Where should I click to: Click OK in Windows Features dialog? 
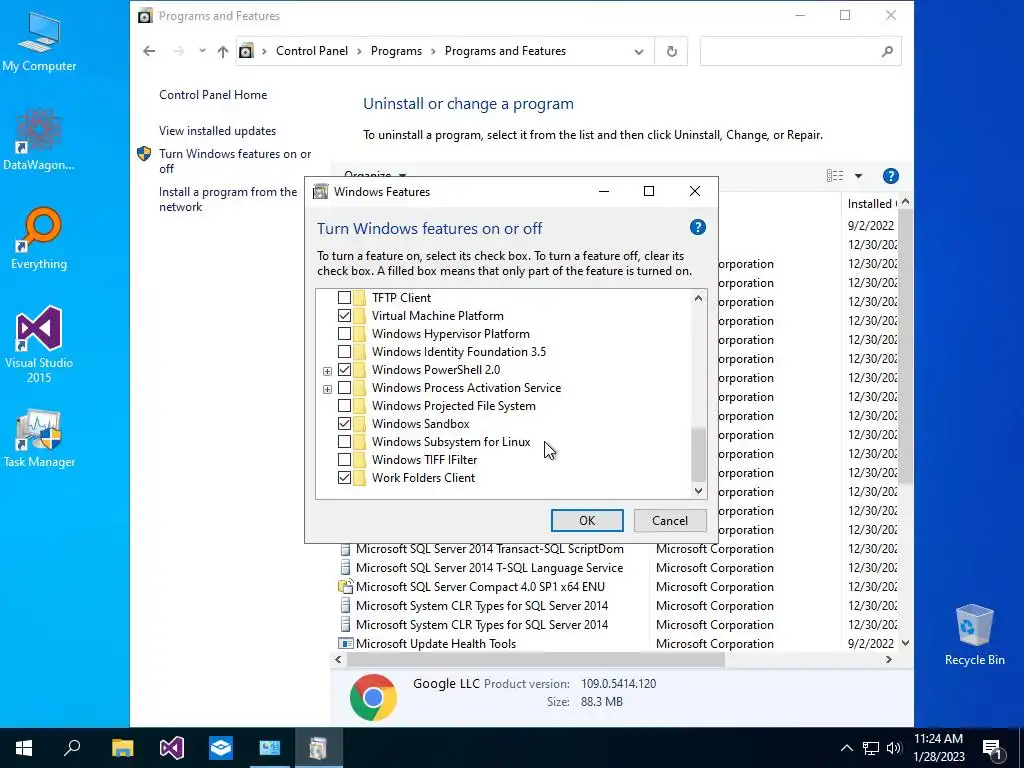tap(586, 520)
